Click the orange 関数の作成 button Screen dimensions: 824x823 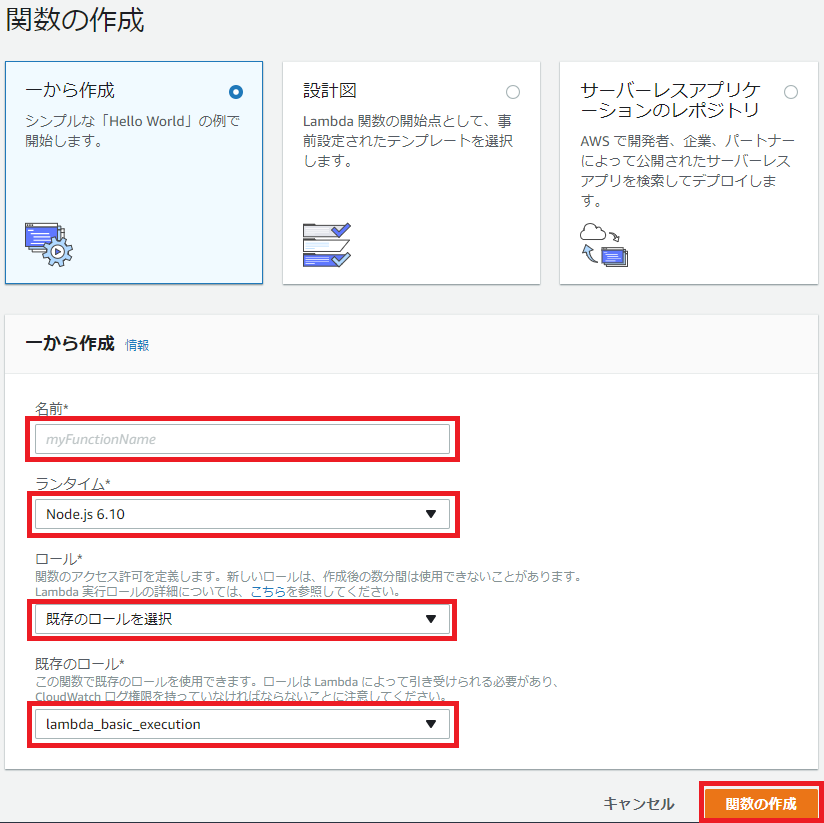click(761, 804)
